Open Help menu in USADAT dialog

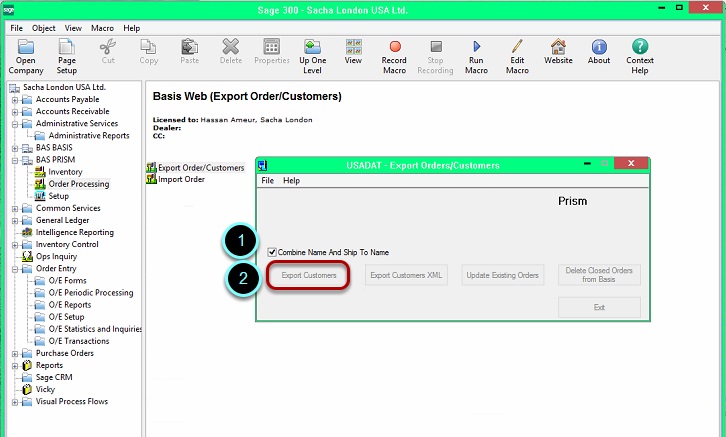point(291,181)
